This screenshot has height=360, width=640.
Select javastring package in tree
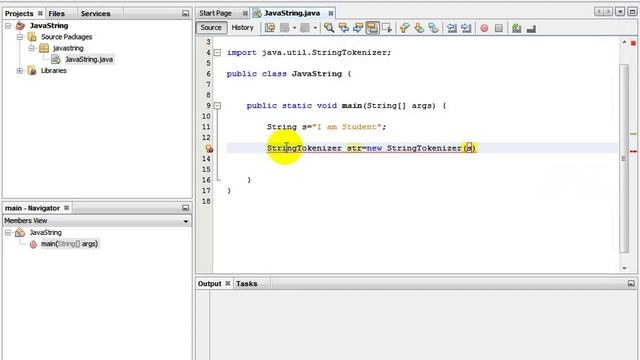click(x=68, y=48)
